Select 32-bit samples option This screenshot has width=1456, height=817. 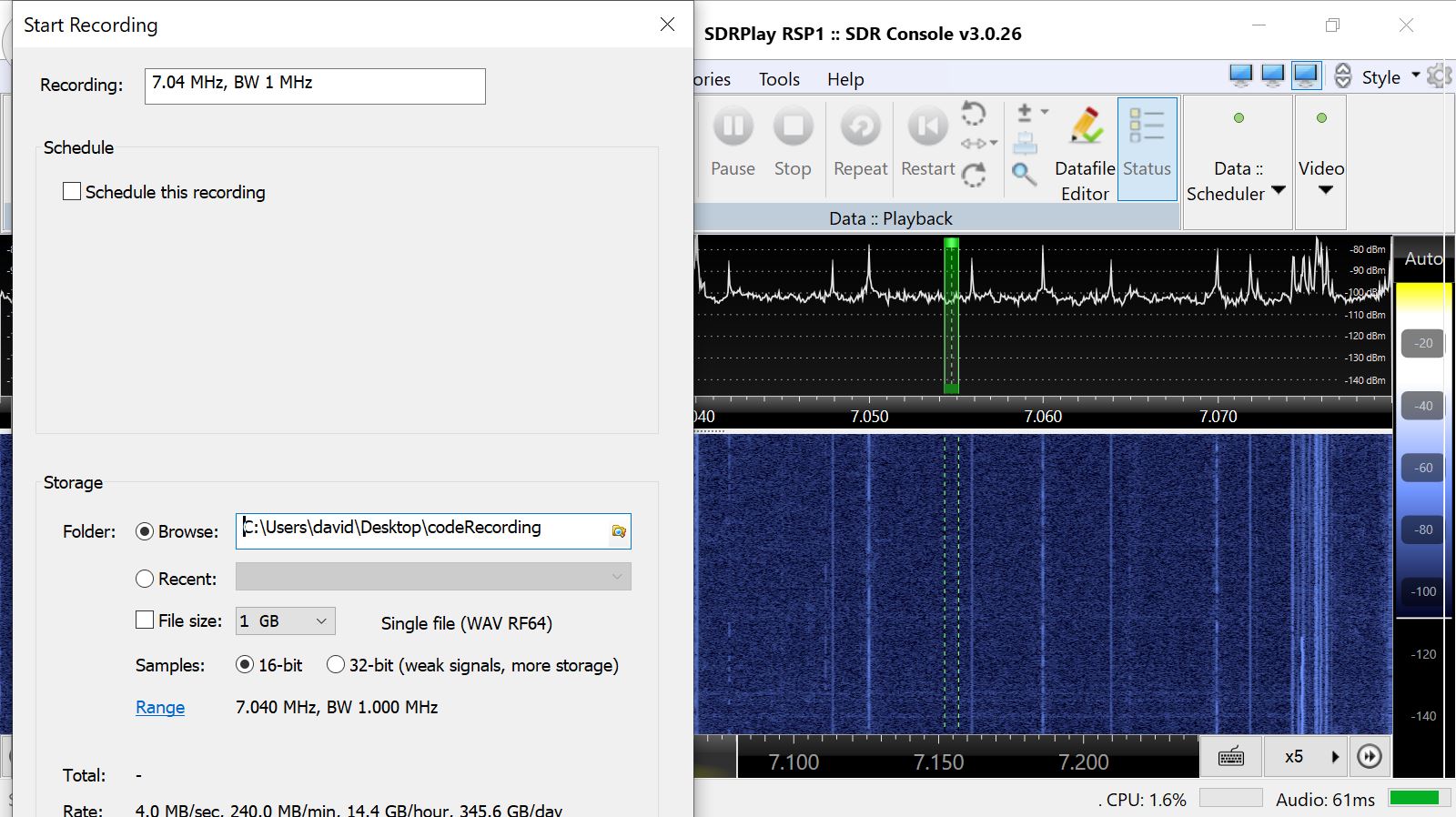336,665
